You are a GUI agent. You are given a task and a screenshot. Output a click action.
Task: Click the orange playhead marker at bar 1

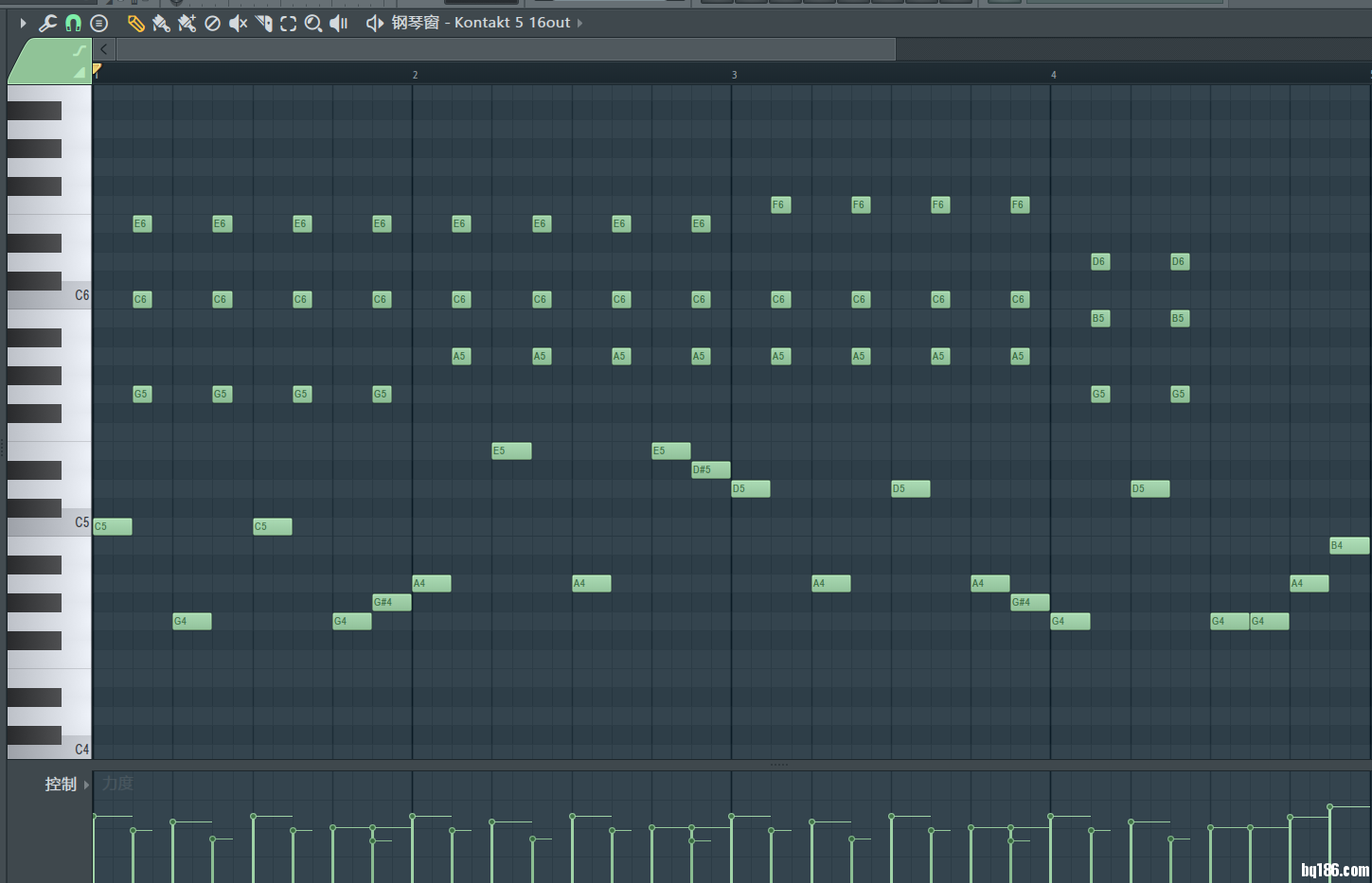[x=97, y=70]
